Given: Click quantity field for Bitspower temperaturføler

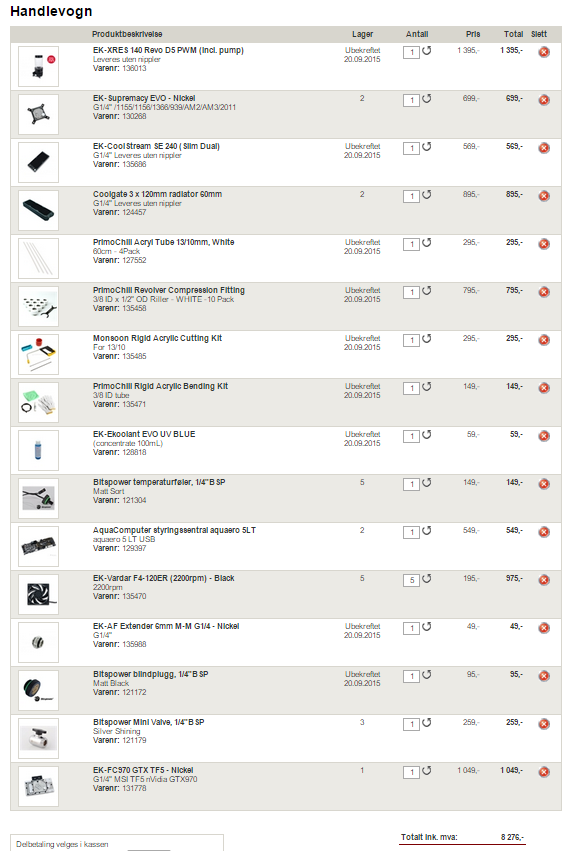Looking at the screenshot, I should coord(411,484).
